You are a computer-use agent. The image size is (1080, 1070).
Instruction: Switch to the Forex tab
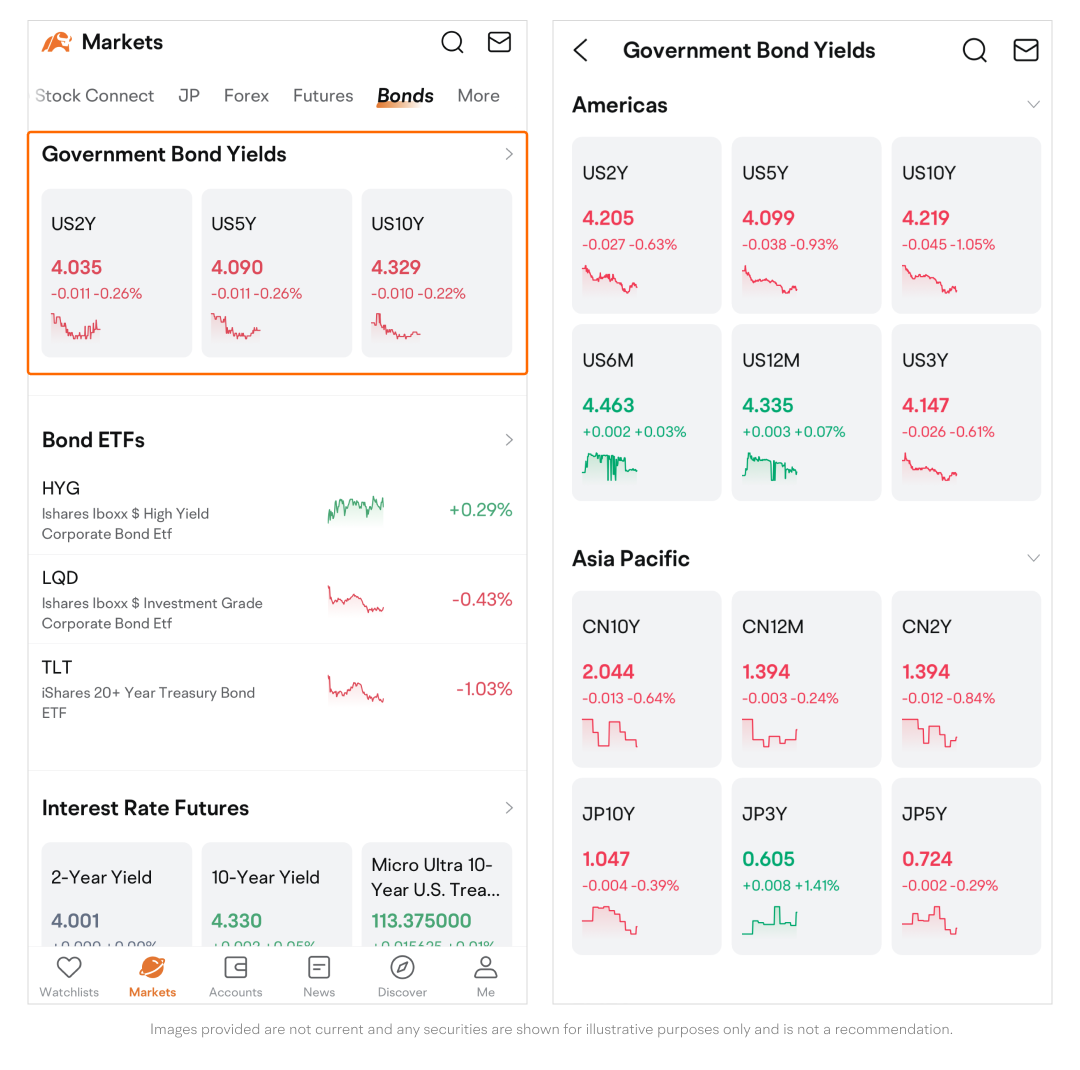[x=246, y=96]
